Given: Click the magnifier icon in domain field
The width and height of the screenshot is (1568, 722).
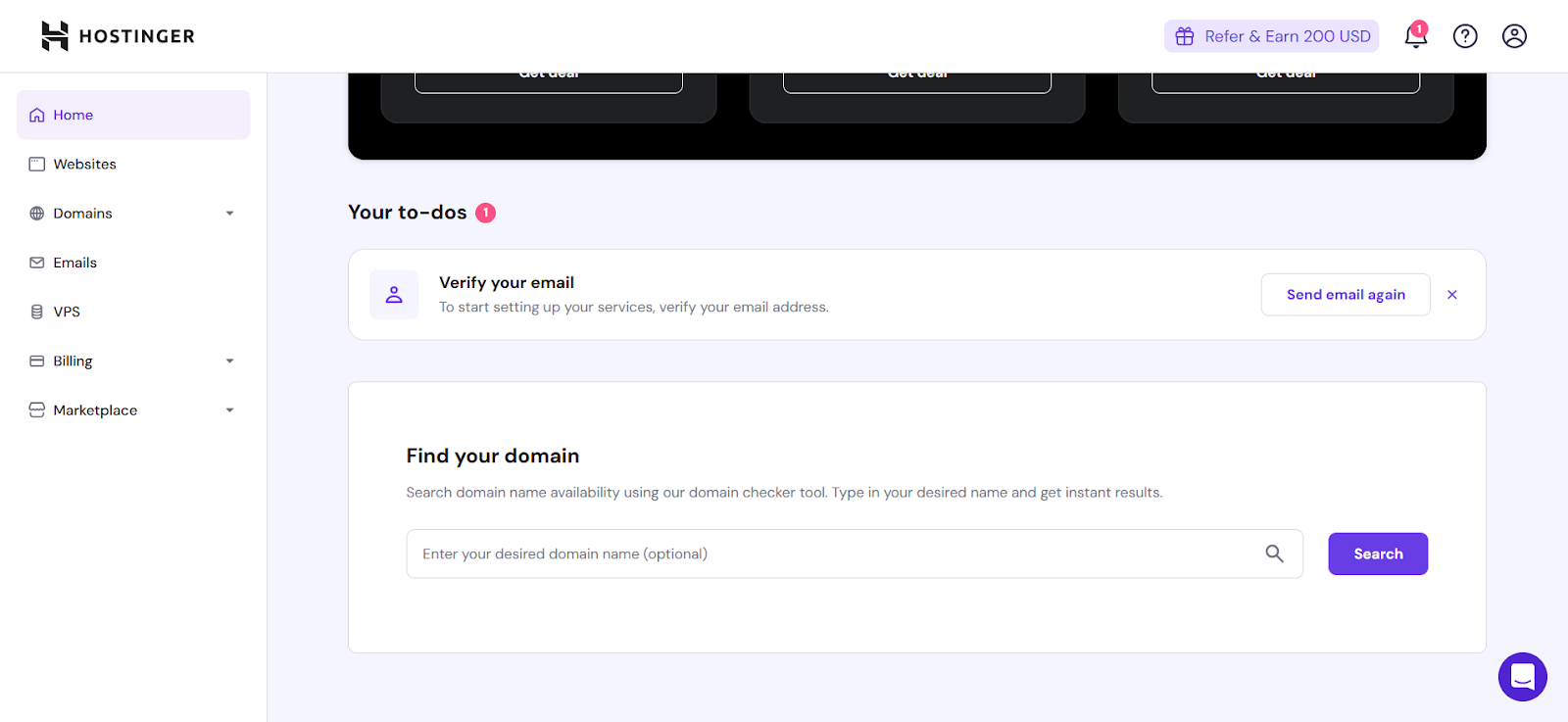Looking at the screenshot, I should [x=1274, y=554].
